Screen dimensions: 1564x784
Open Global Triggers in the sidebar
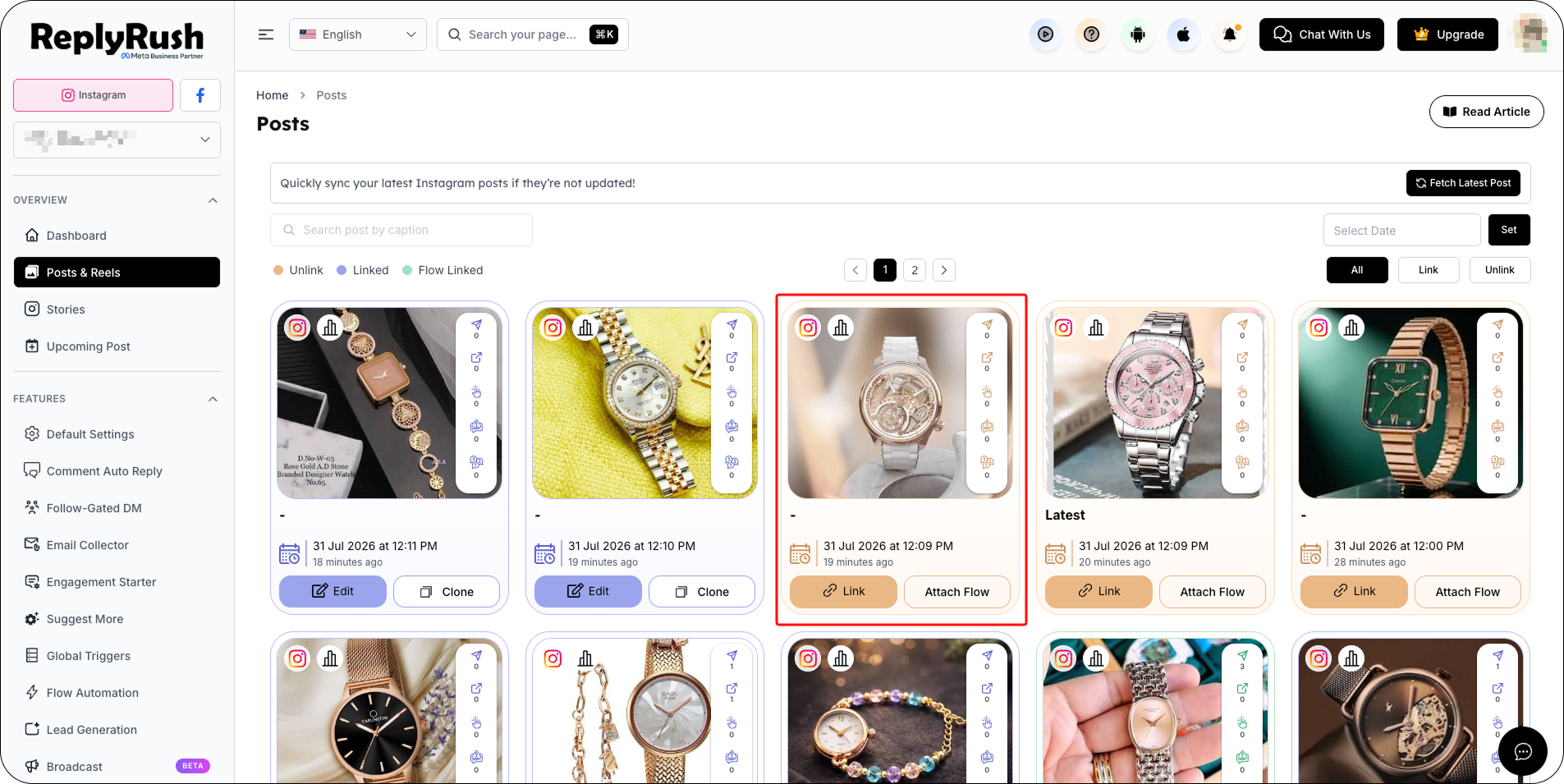point(117,656)
